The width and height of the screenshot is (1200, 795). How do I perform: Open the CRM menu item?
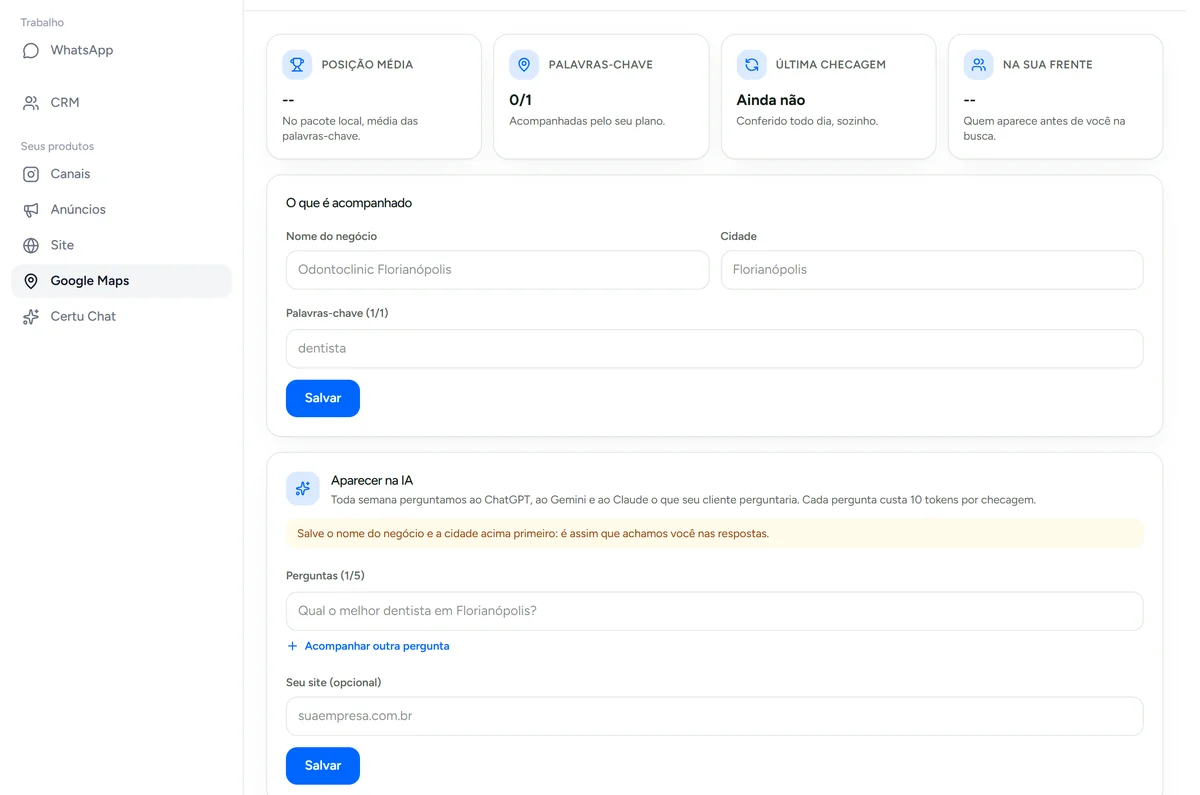pos(121,103)
